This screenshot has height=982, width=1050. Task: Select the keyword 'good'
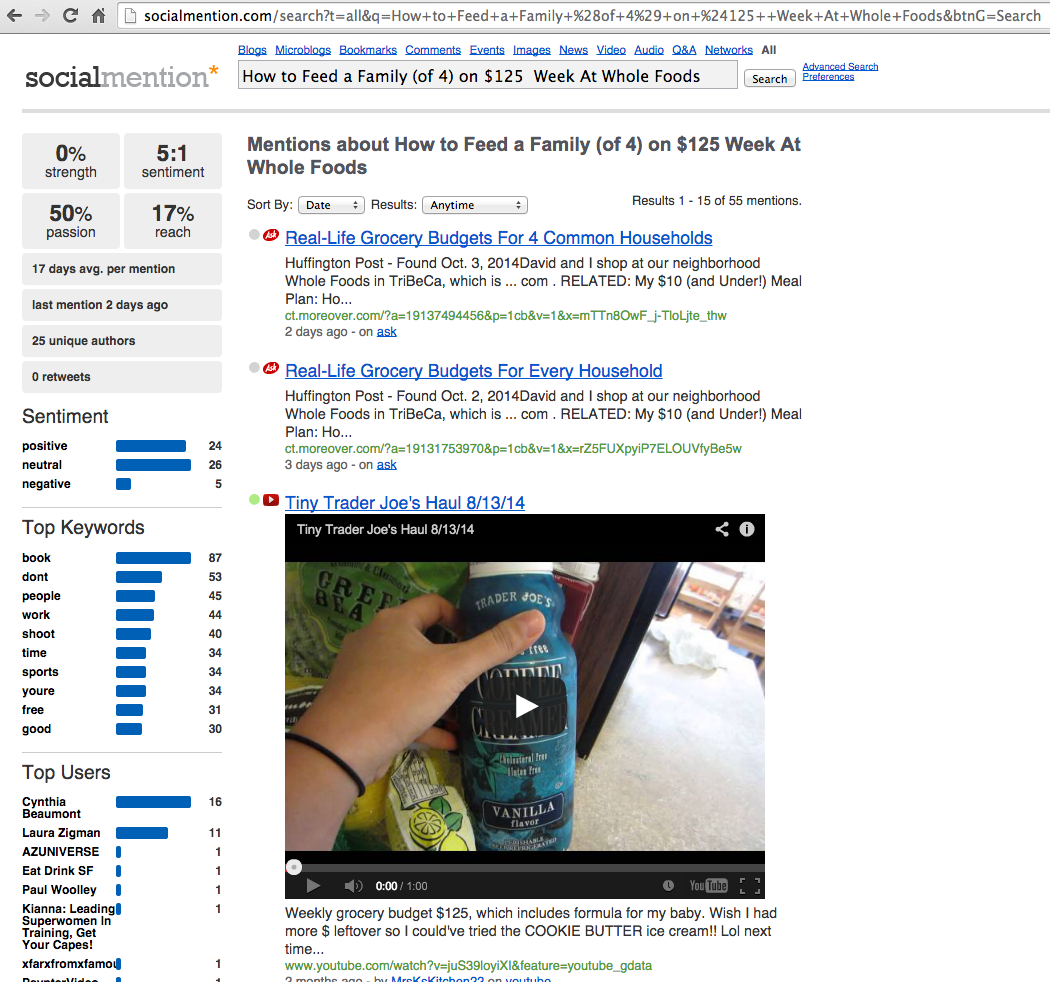click(36, 729)
